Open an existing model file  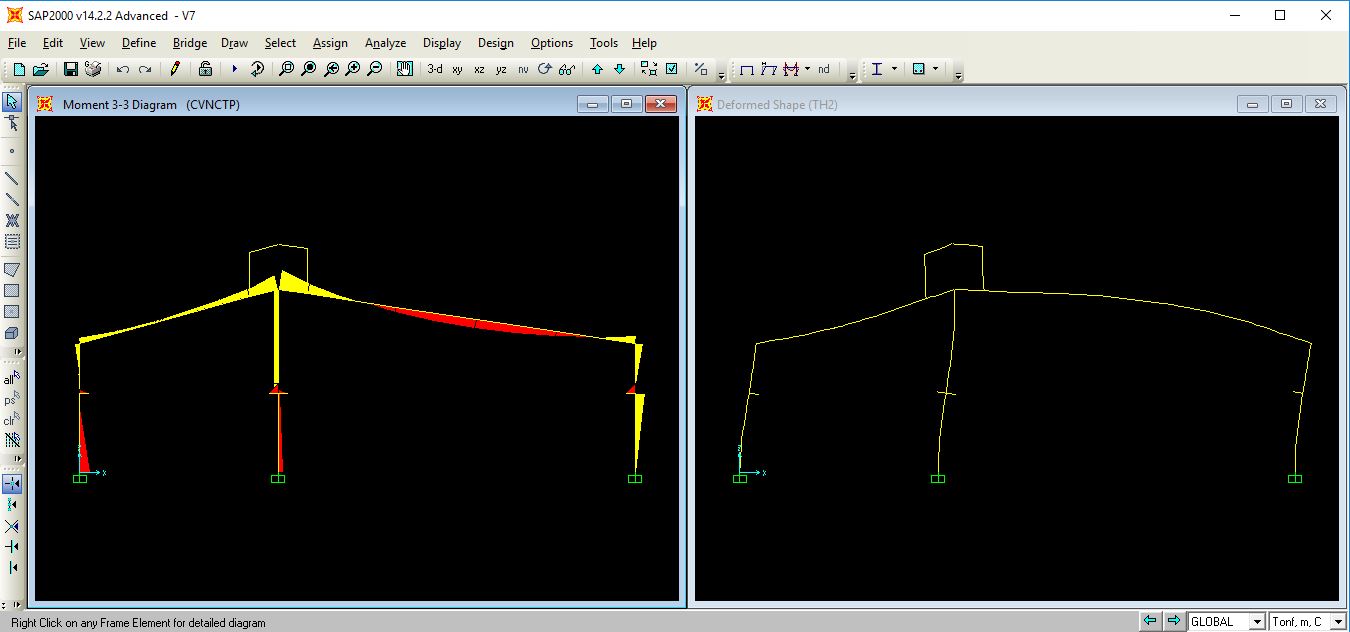point(41,69)
